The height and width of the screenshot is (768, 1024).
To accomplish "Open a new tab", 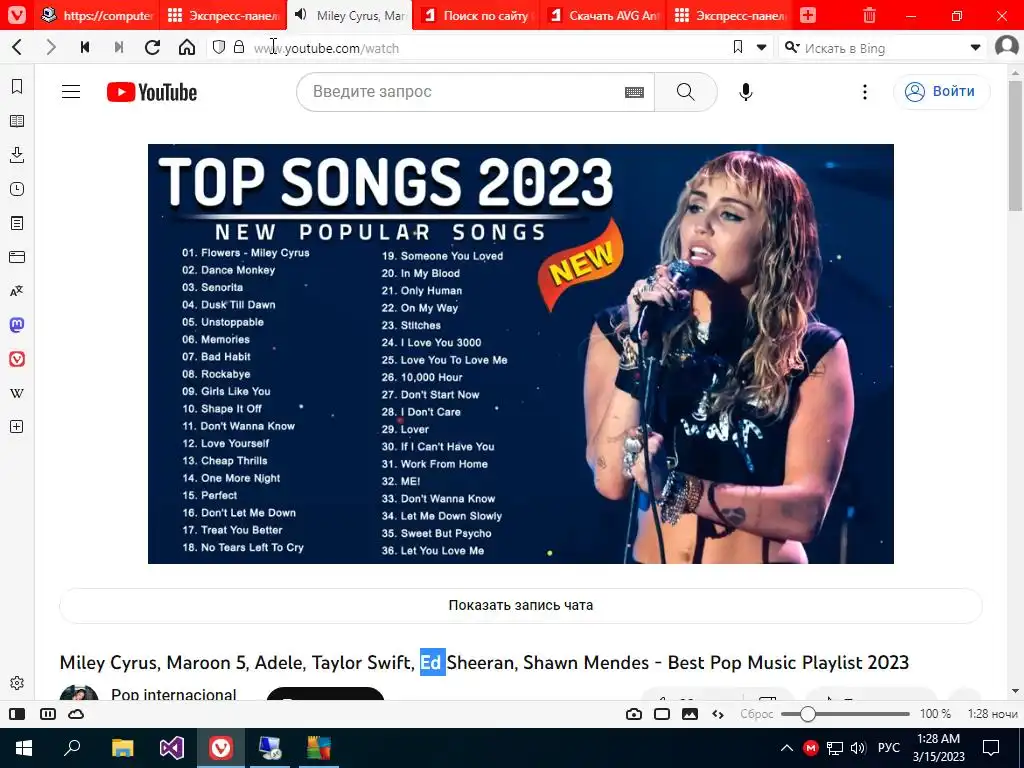I will [x=808, y=15].
